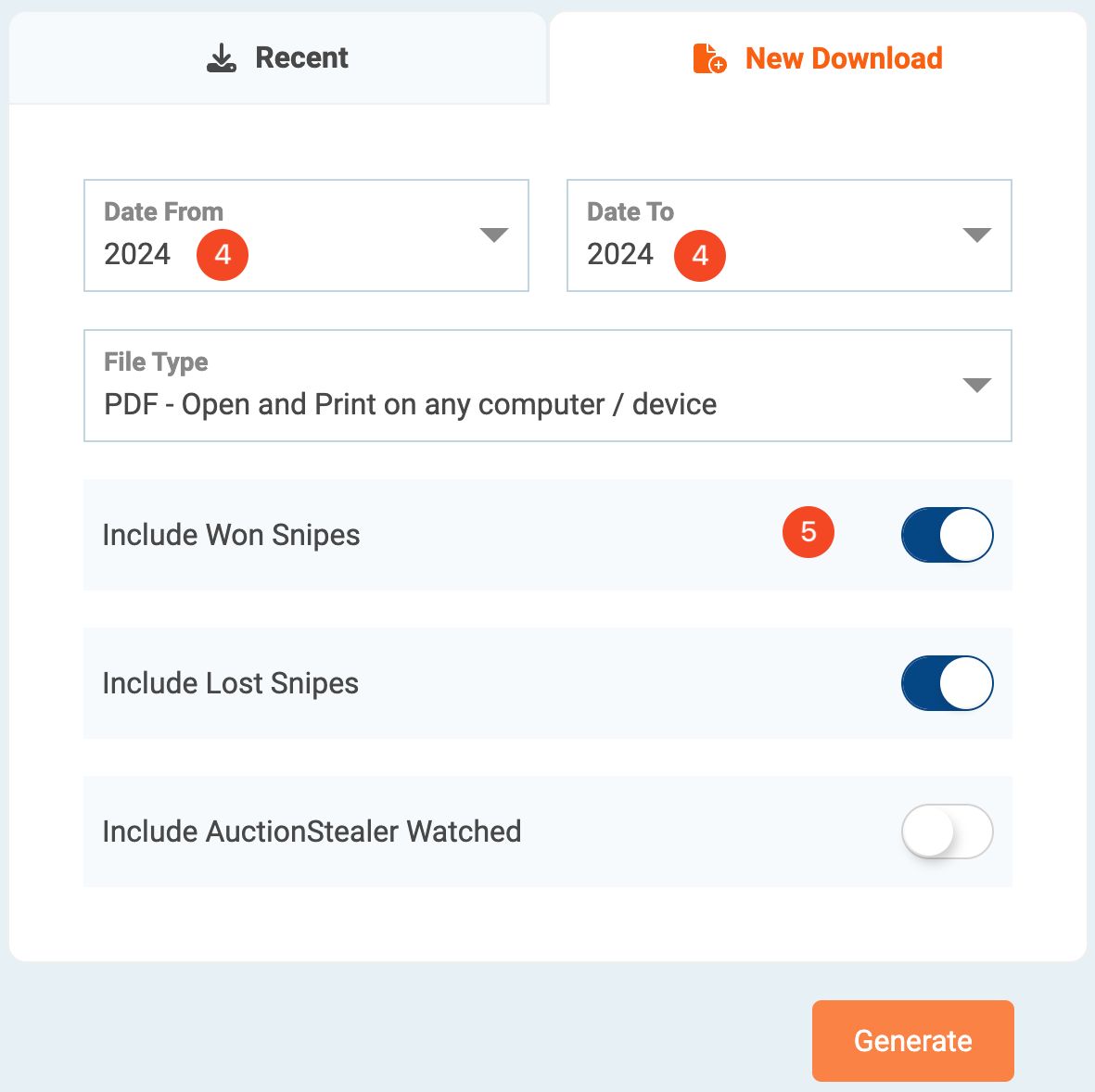Turn off Include Lost Snipes toggle

947,683
